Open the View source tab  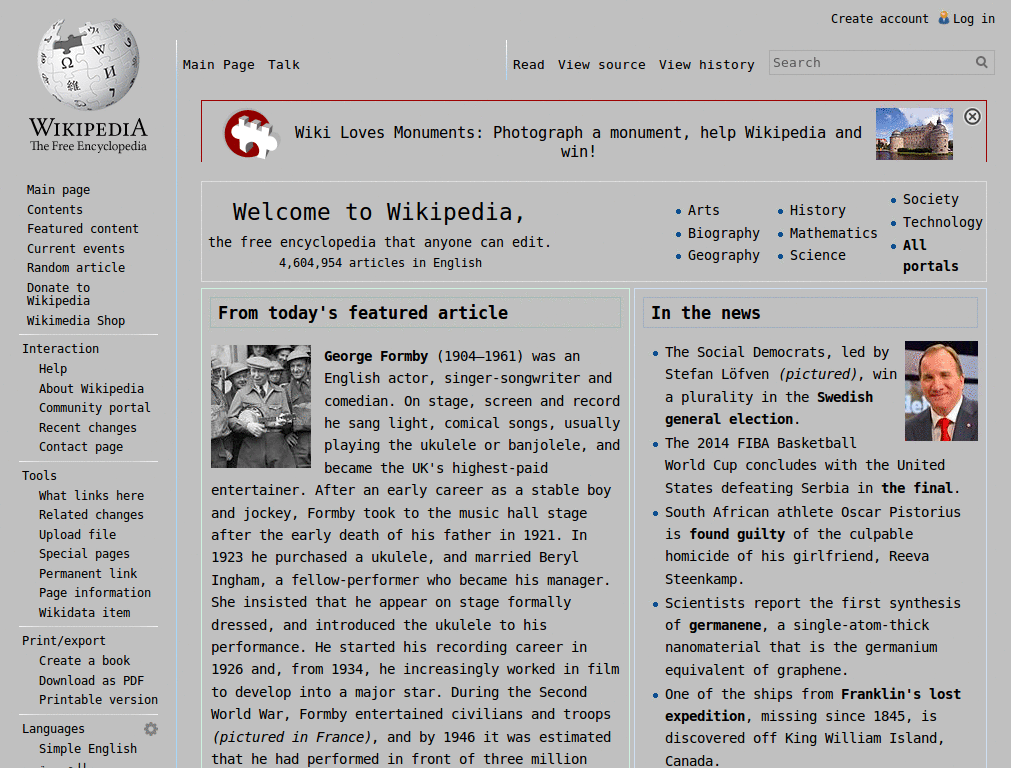[601, 65]
